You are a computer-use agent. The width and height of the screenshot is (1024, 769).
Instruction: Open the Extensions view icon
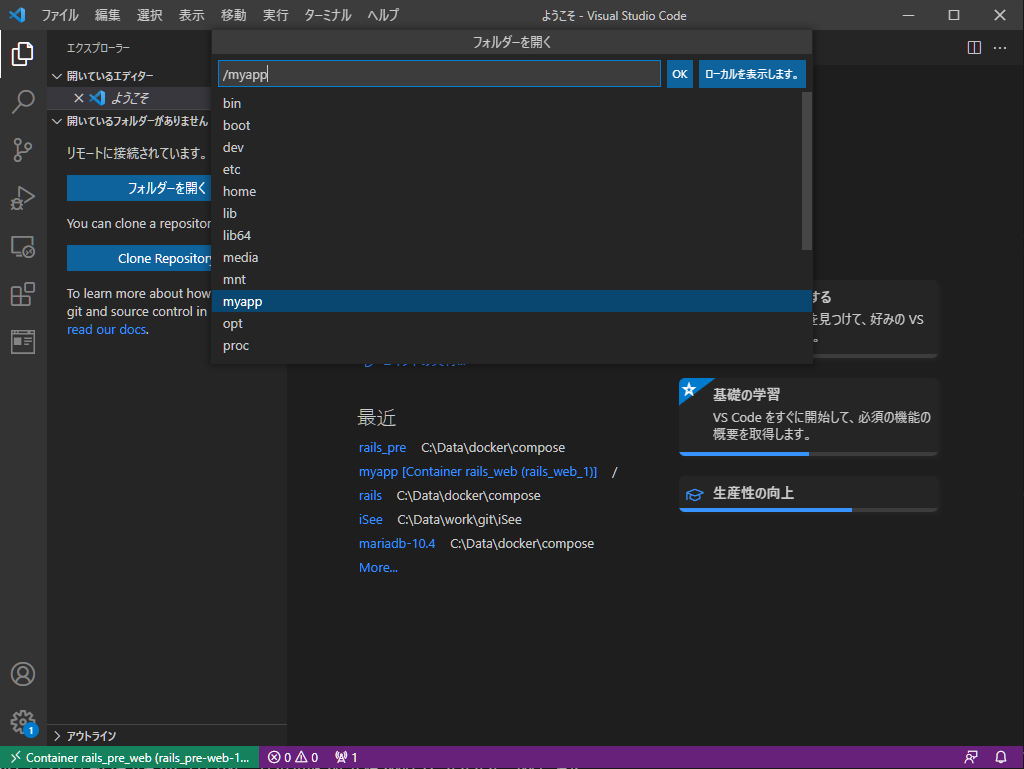click(23, 294)
